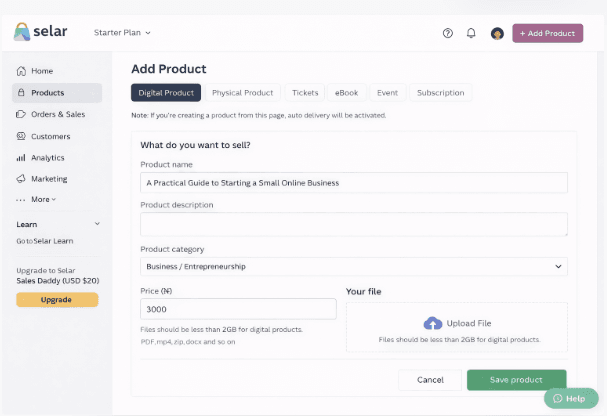607x416 pixels.
Task: Click the Analytics bar chart icon
Action: point(21,158)
